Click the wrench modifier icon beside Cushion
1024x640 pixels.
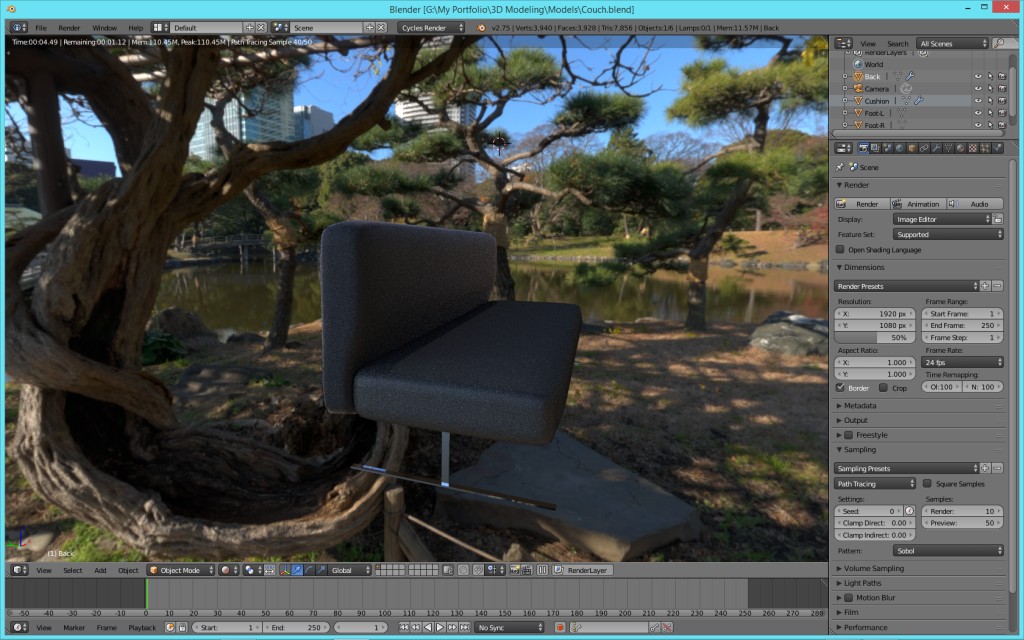(x=919, y=100)
